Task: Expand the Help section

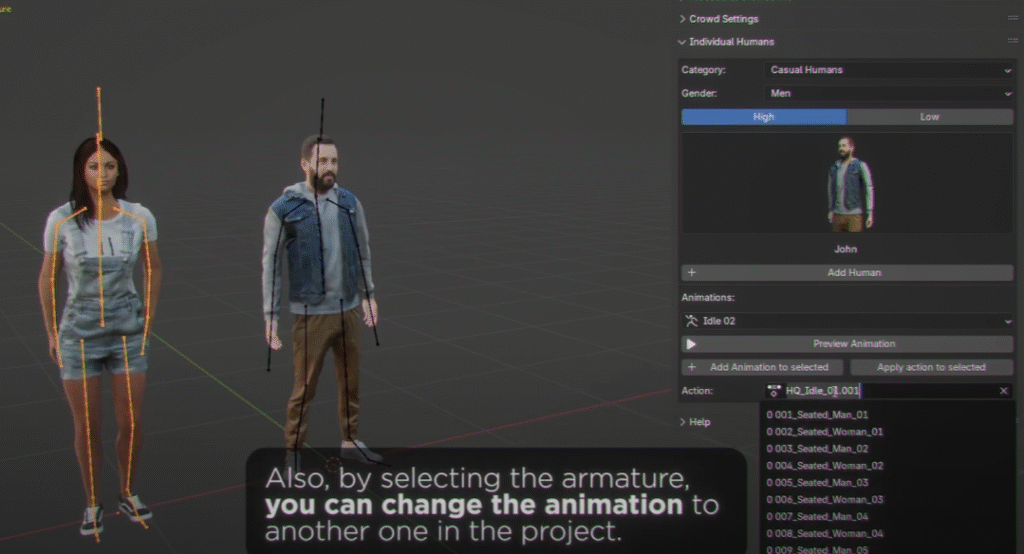Action: [x=695, y=422]
